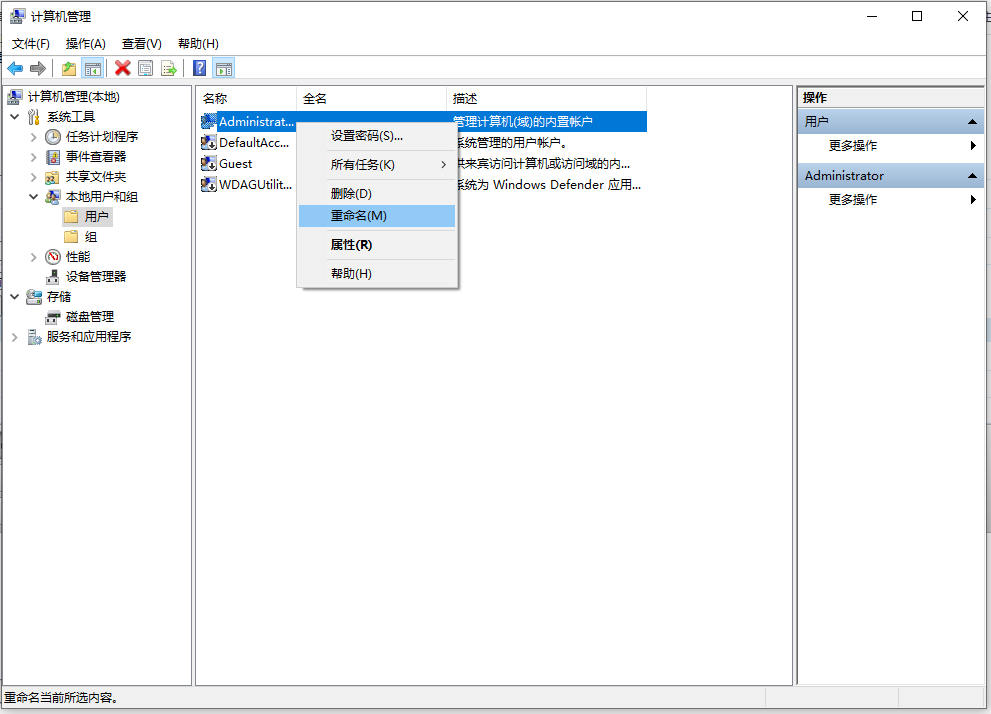
Task: Open the 文件(F) menu
Action: pyautogui.click(x=30, y=44)
